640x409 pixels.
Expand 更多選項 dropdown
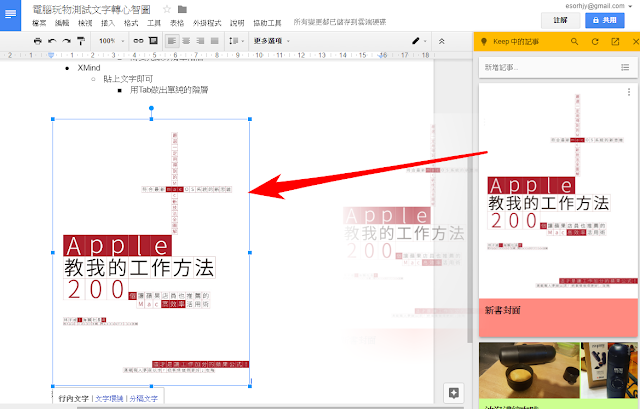tap(272, 41)
